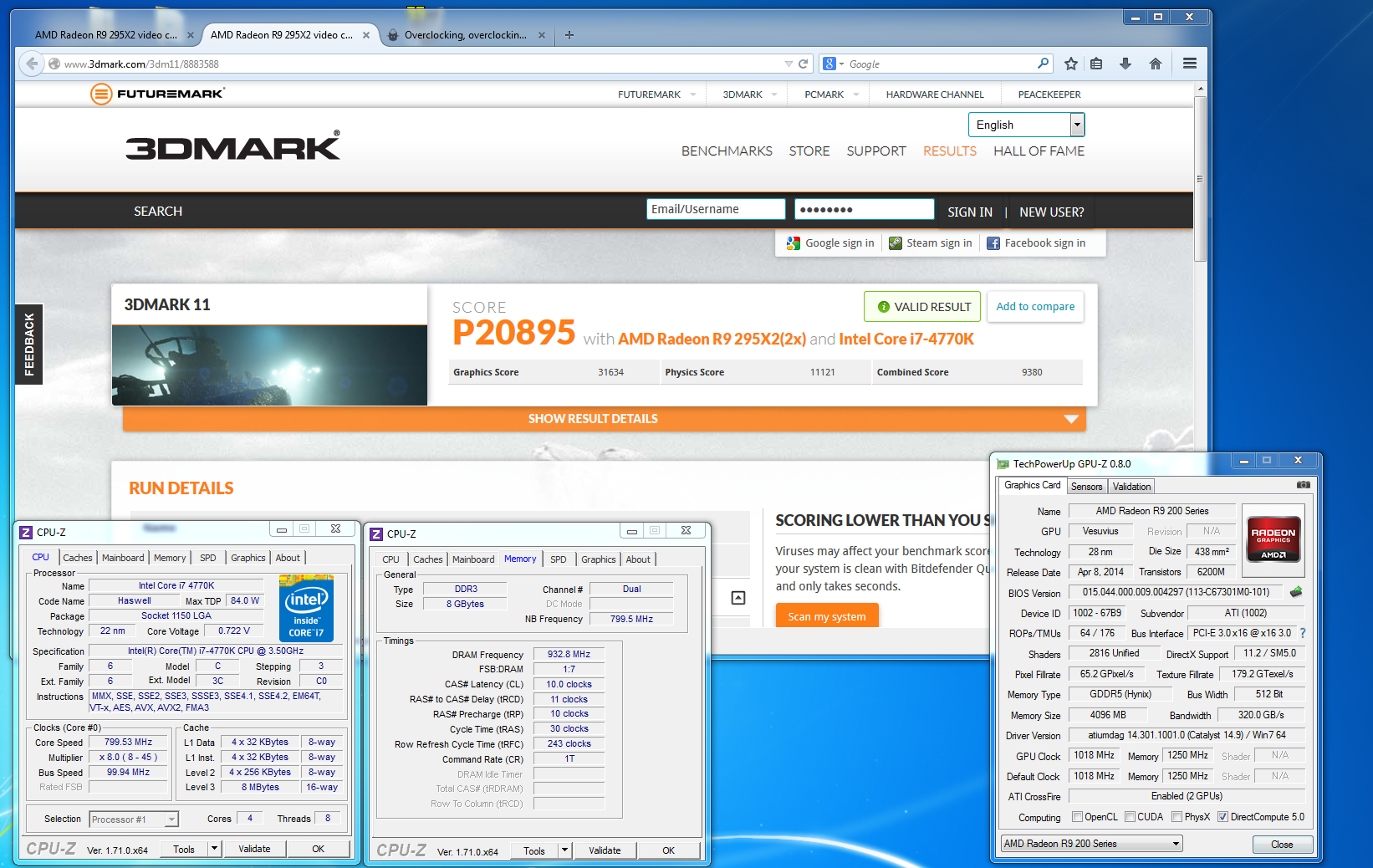Click the Intel Core i7 logo in CPU-Z

tap(307, 609)
